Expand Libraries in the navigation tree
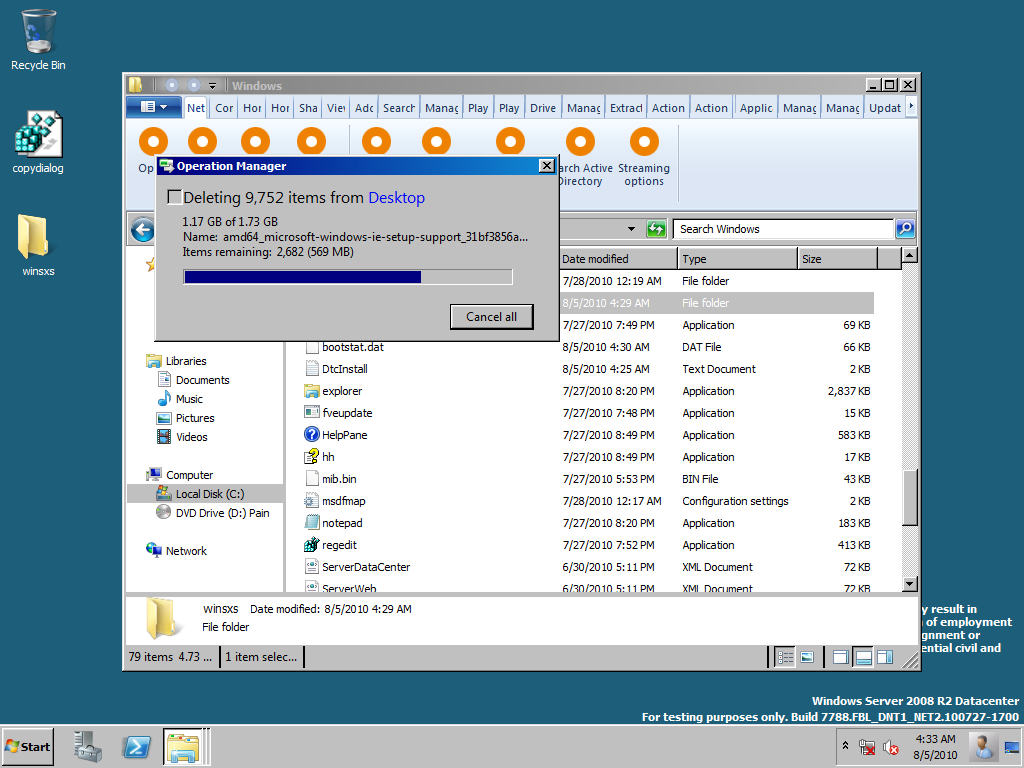 185,361
